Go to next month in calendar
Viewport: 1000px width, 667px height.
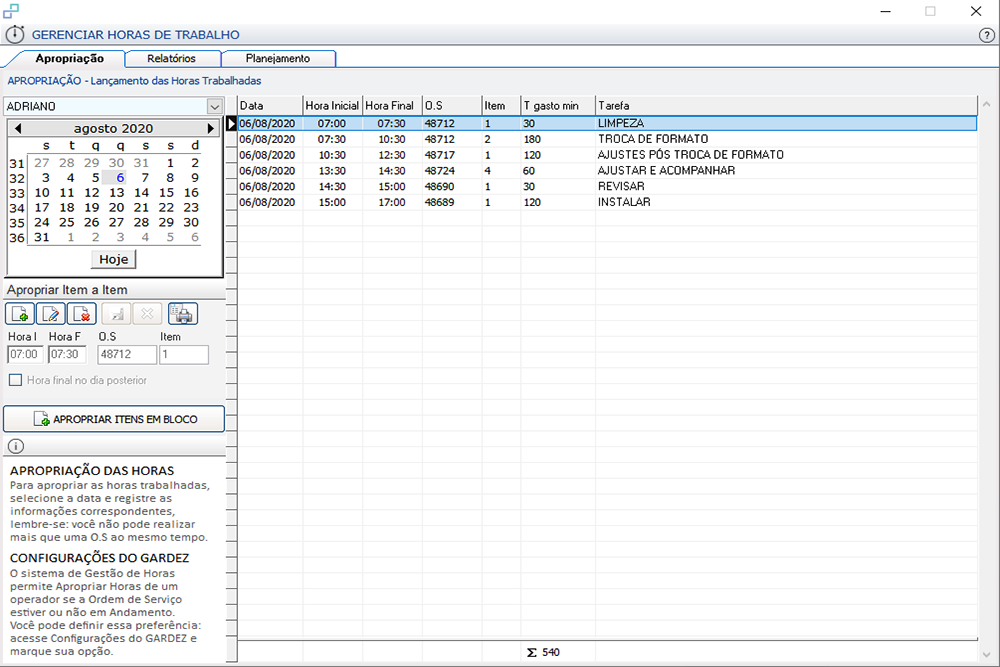coord(210,128)
